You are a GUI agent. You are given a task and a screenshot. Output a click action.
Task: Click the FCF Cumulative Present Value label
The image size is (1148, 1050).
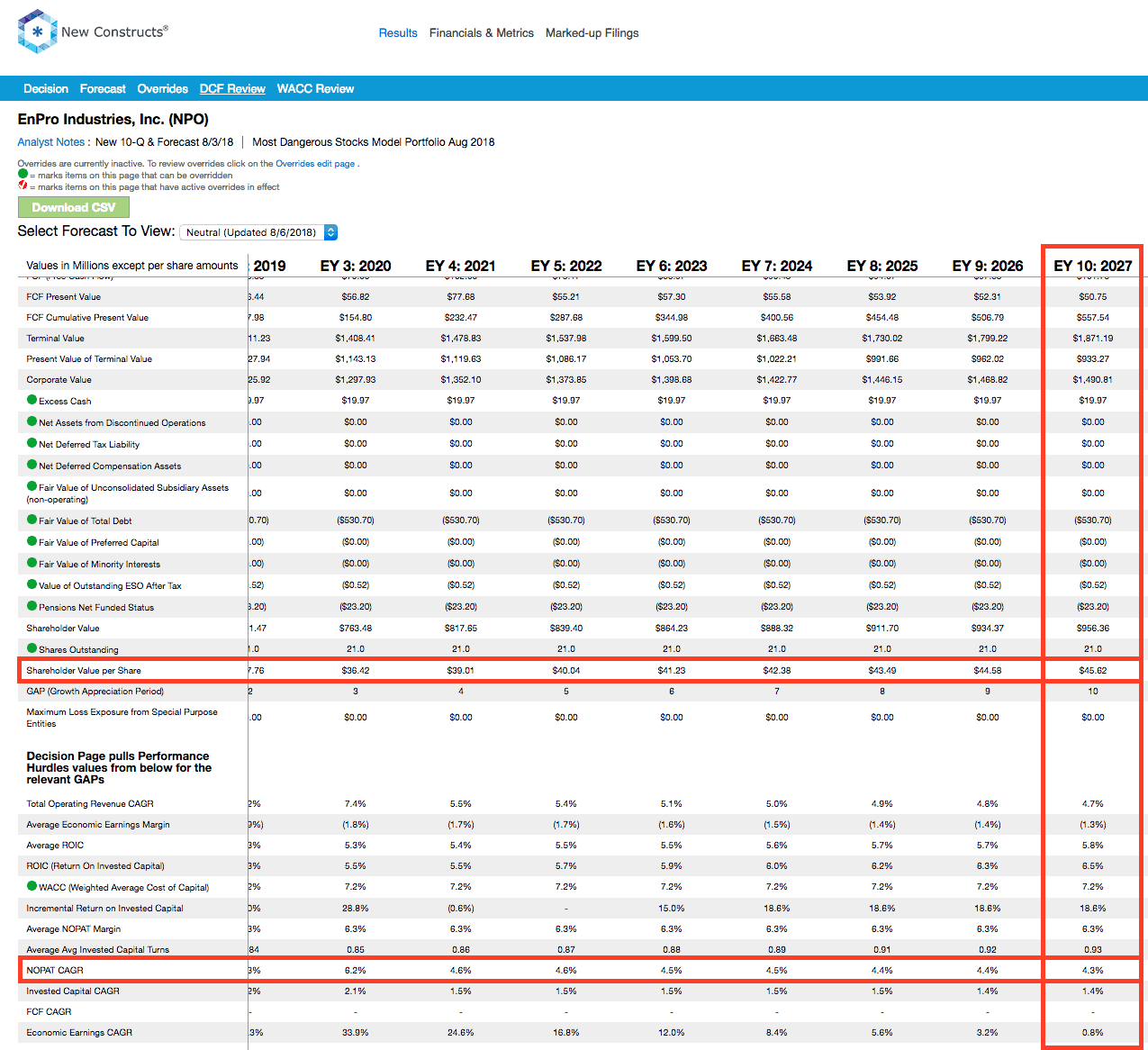(87, 317)
